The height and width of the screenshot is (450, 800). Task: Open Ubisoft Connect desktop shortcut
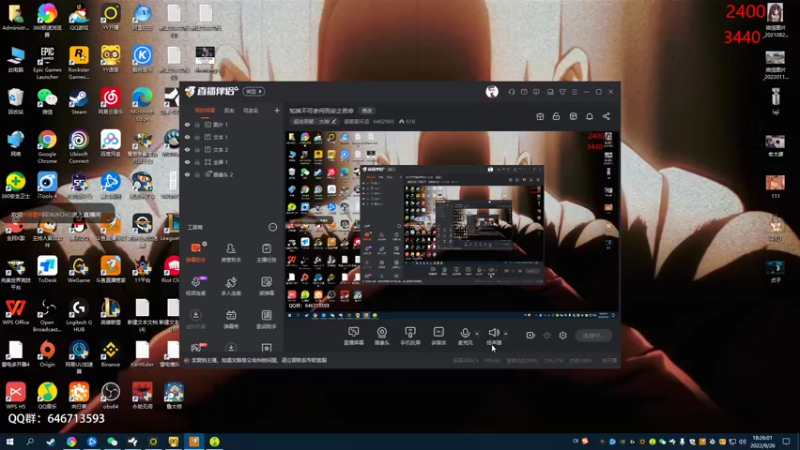(x=79, y=146)
